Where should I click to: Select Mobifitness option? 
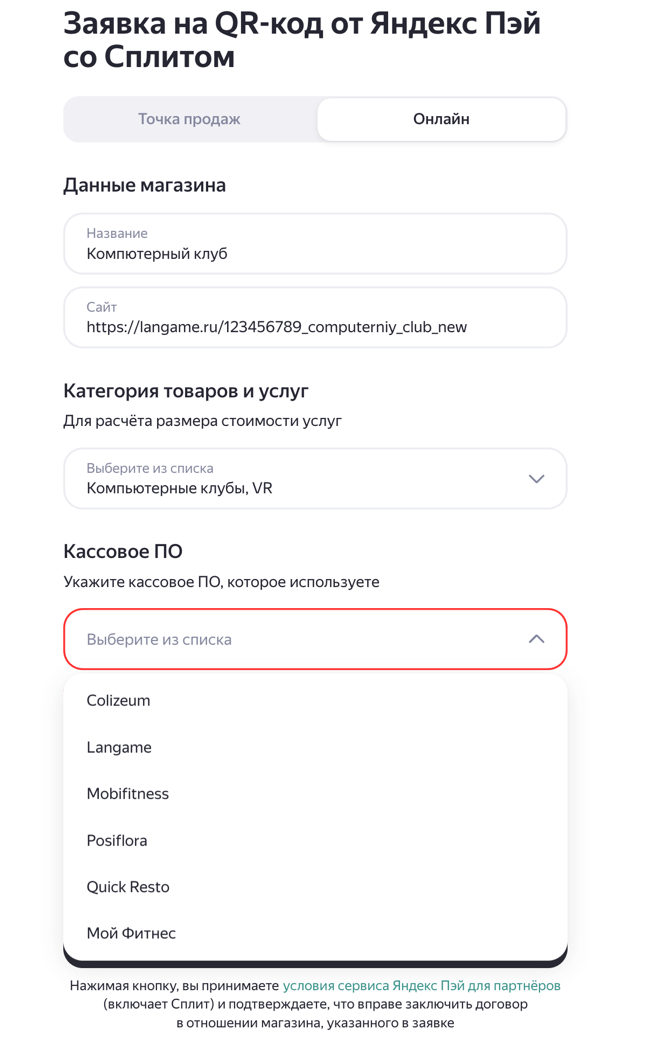pyautogui.click(x=127, y=794)
